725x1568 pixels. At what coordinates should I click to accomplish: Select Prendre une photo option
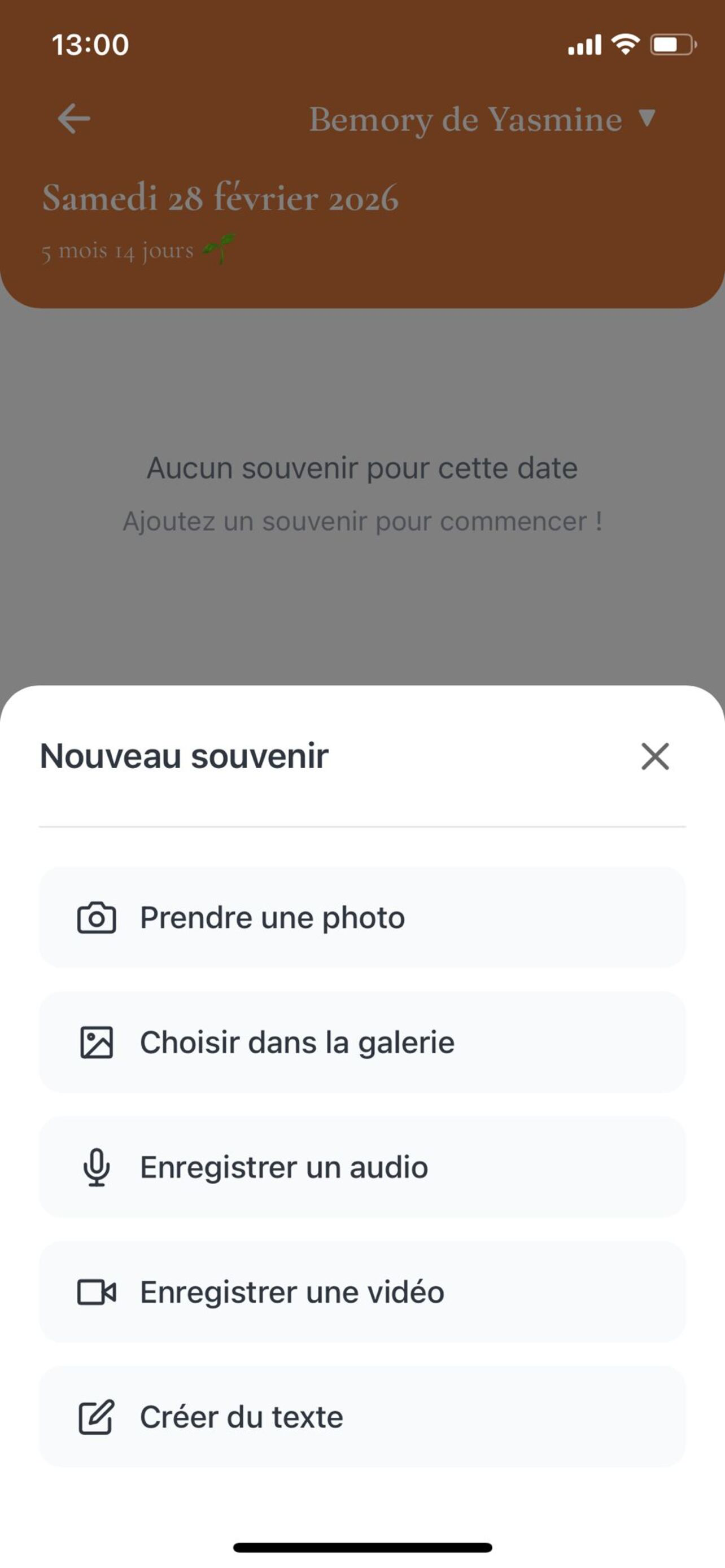pos(362,917)
